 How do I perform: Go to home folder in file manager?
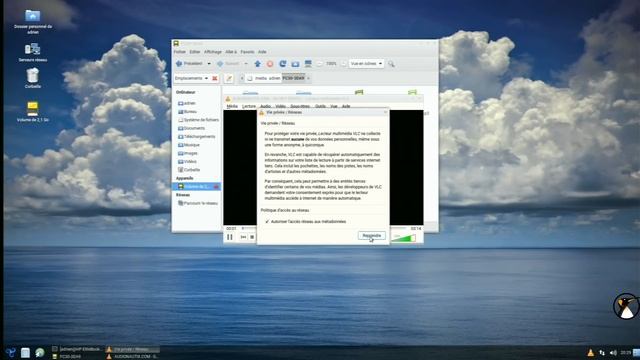tap(295, 64)
